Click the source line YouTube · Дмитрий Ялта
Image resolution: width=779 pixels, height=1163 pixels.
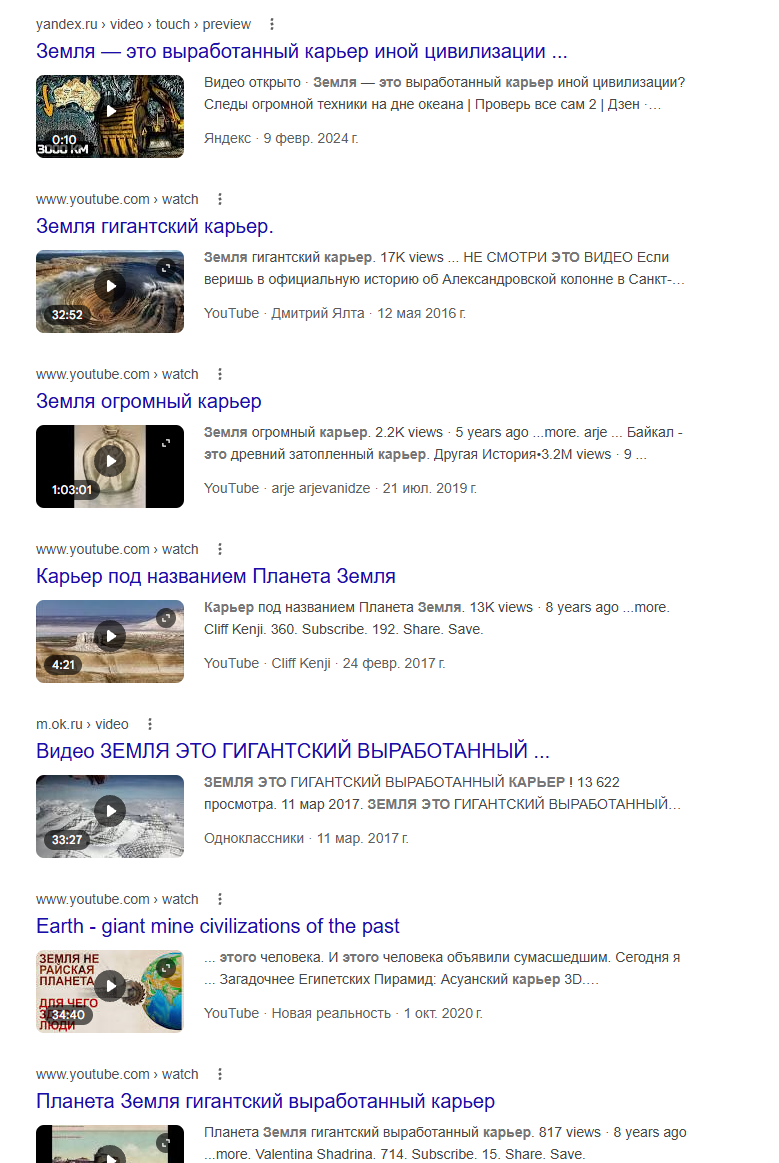335,314
